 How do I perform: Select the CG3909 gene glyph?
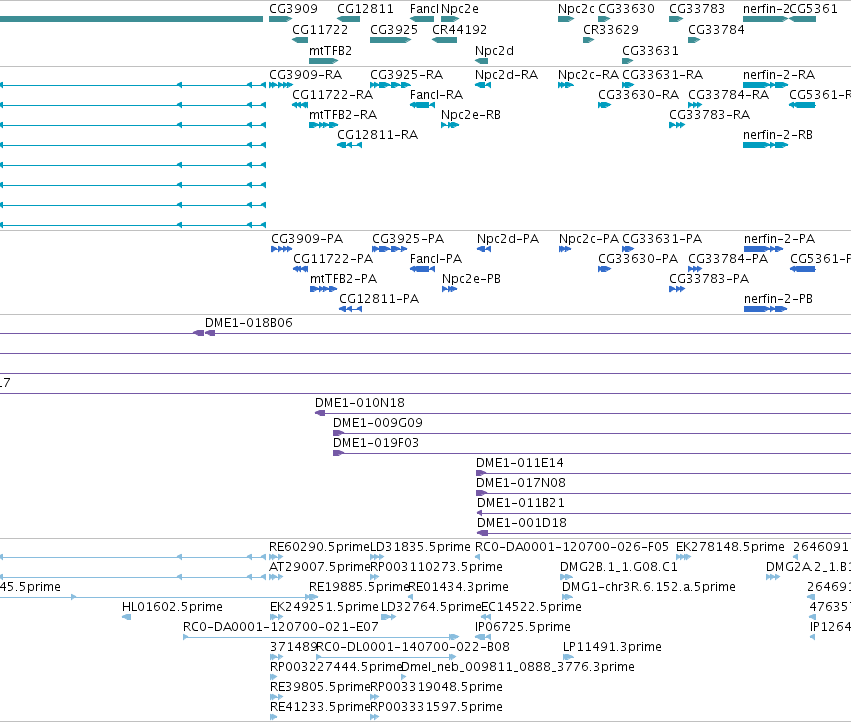(x=281, y=19)
